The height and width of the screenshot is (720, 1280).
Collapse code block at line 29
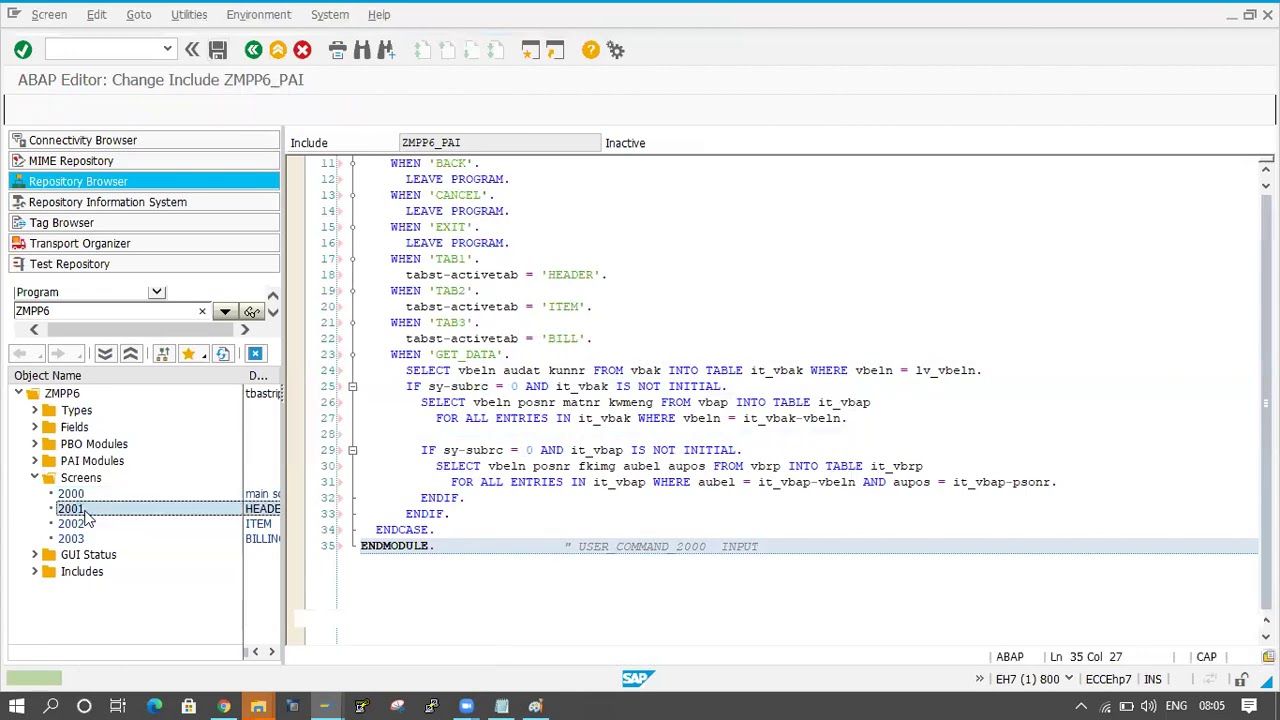[352, 450]
